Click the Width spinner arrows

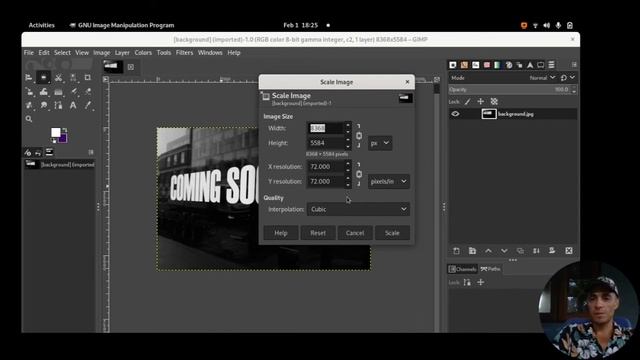[348, 128]
